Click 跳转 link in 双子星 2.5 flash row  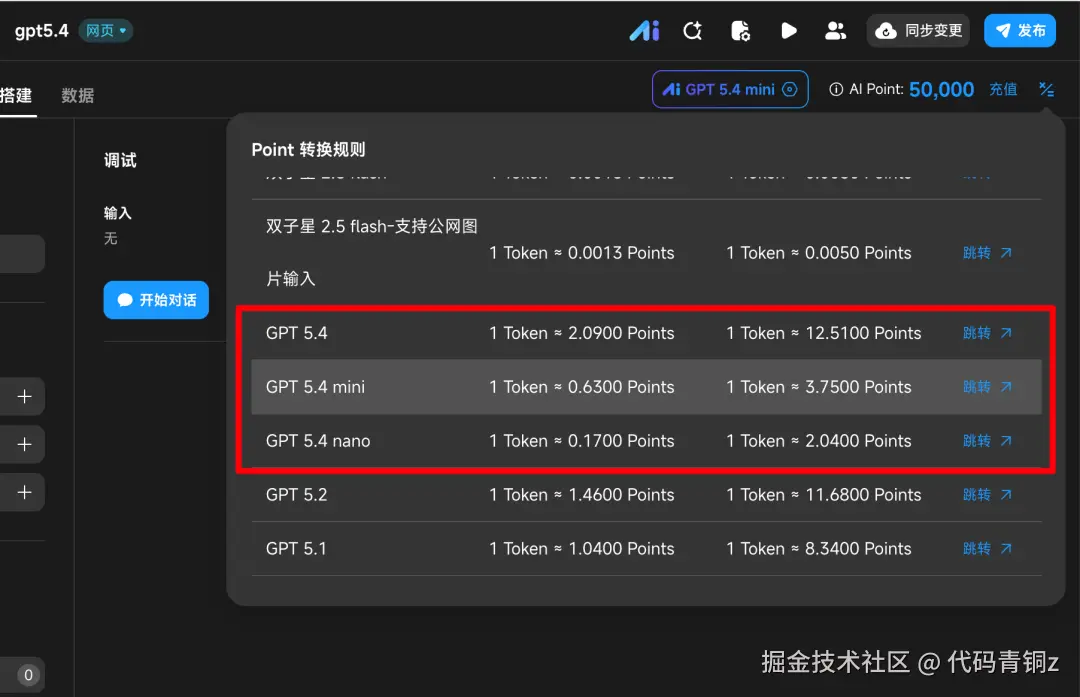coord(987,253)
